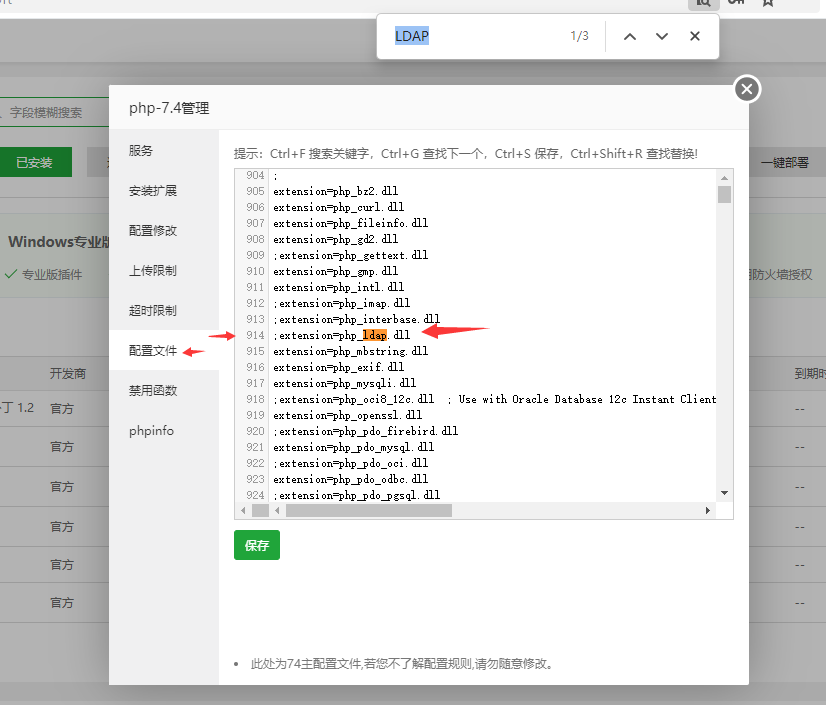
Task: Close the browser find bar
Action: coord(694,36)
